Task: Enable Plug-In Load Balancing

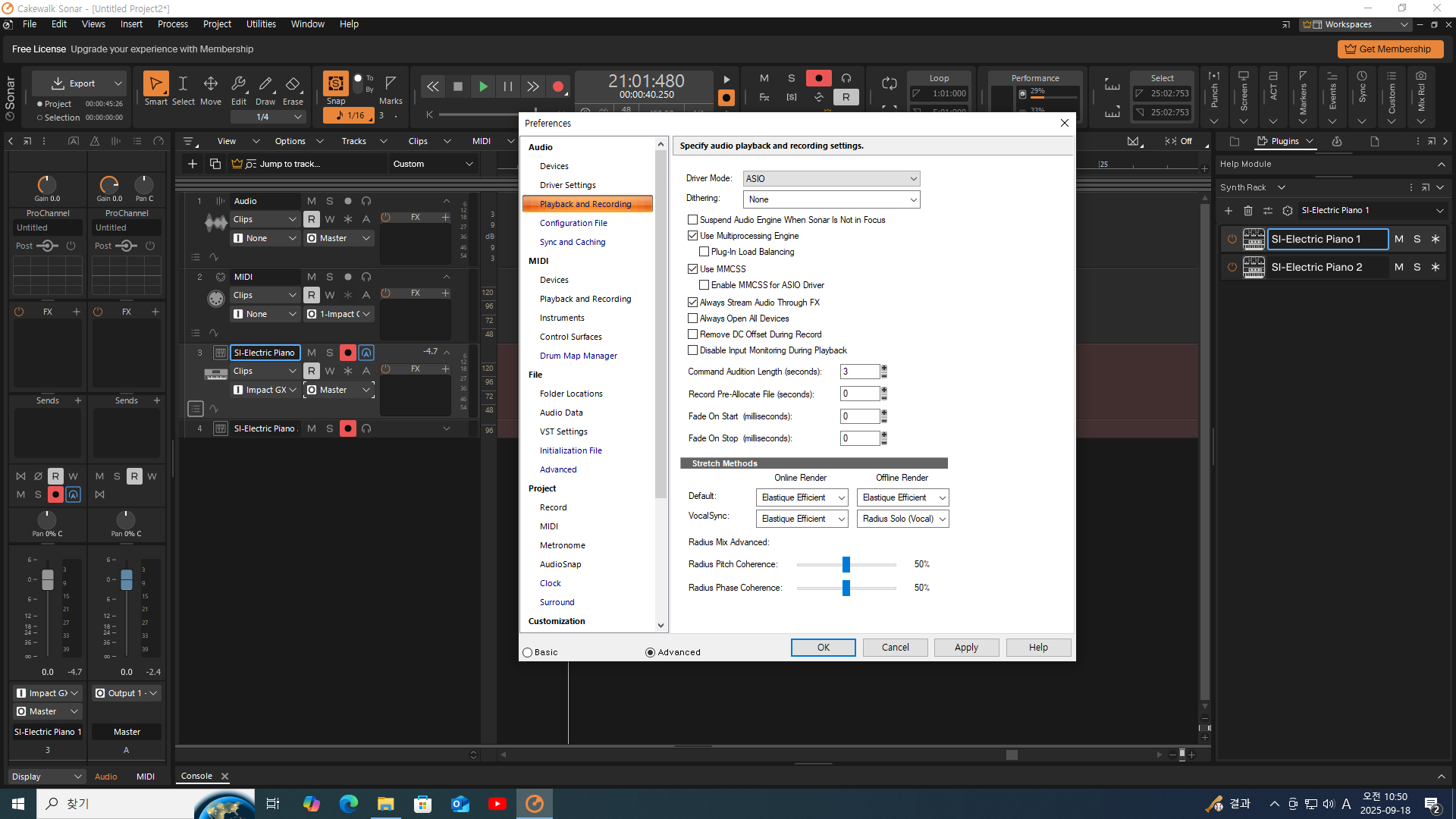Action: point(704,252)
